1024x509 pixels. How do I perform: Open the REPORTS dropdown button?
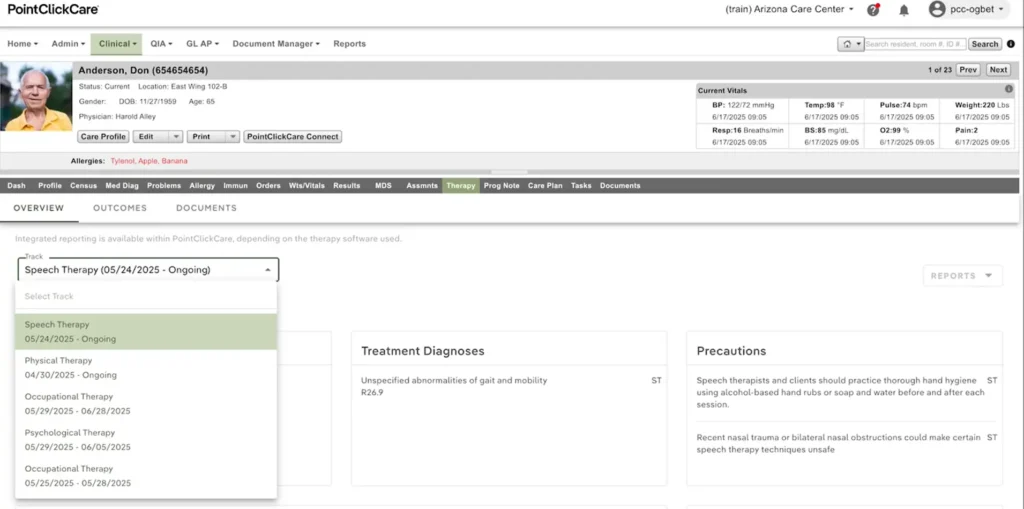click(x=963, y=276)
